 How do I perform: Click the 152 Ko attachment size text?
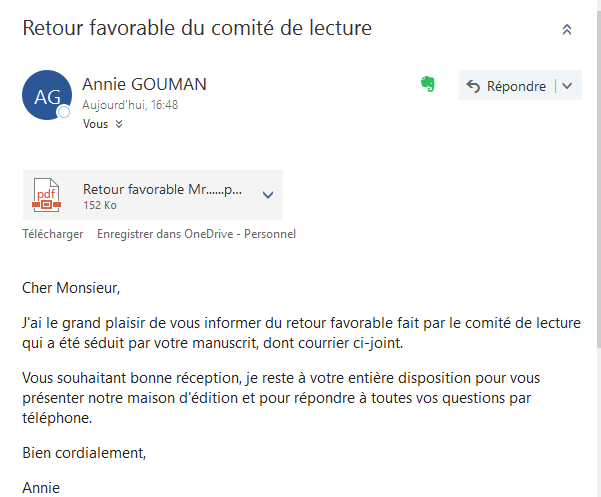tap(100, 205)
